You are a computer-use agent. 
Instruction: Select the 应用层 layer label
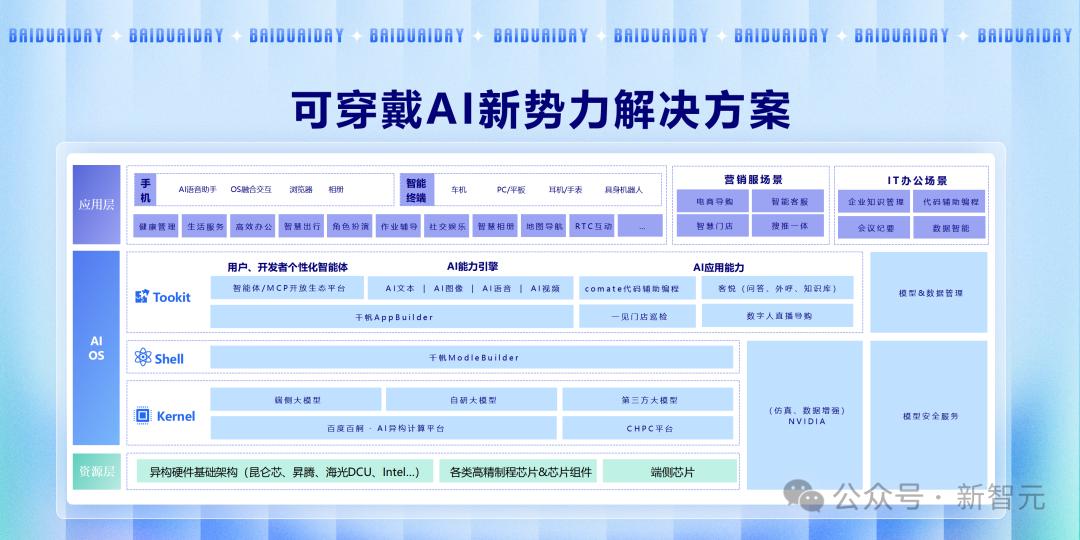click(x=96, y=204)
